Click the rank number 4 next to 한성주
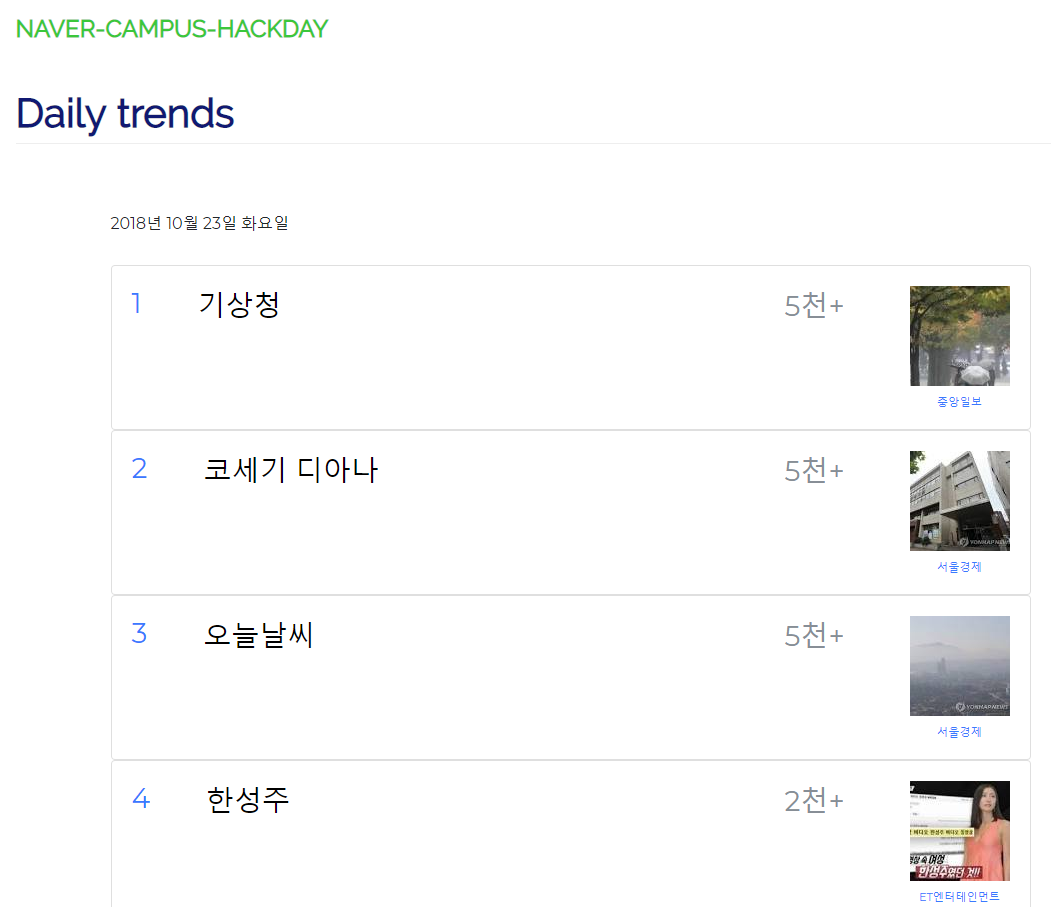The height and width of the screenshot is (907, 1051). [x=140, y=798]
